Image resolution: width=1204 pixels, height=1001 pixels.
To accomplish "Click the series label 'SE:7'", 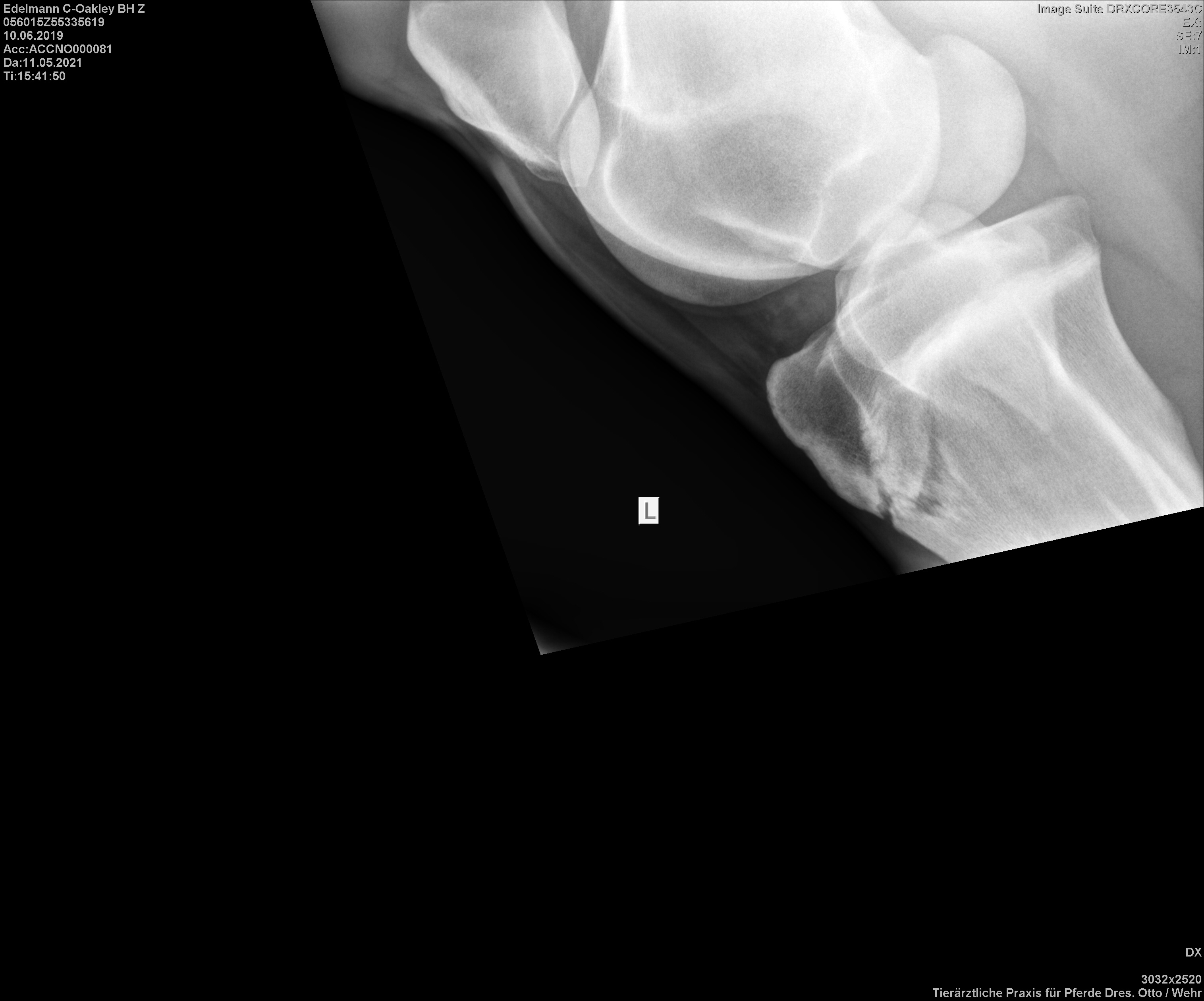I will tap(1189, 36).
